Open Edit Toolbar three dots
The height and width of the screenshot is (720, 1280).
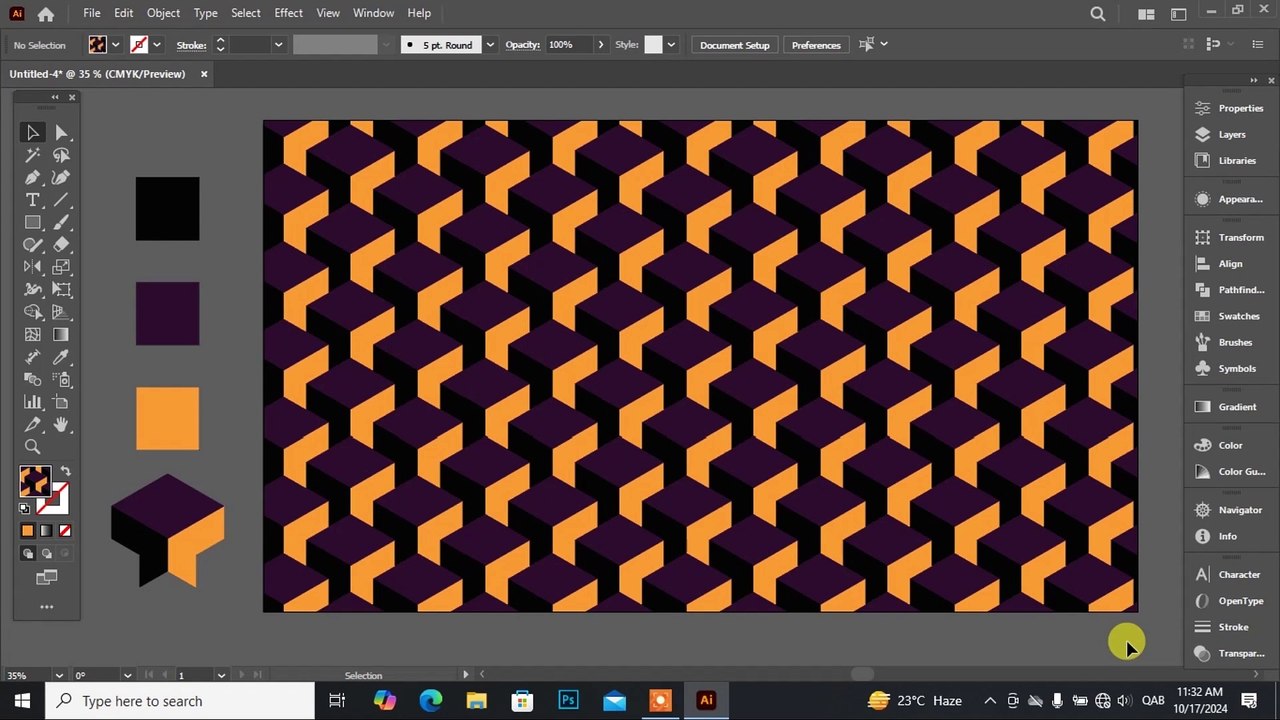pos(46,607)
